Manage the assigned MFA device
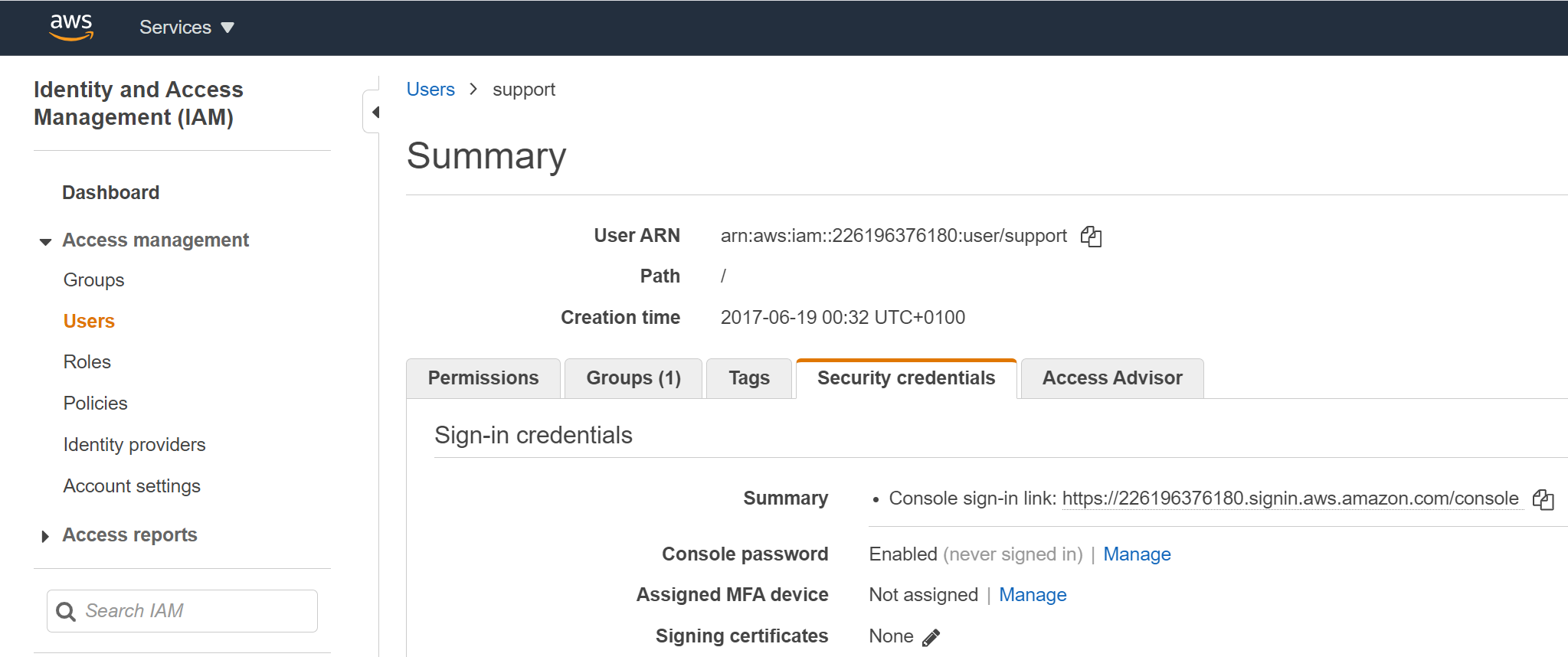1568x657 pixels. click(1032, 595)
